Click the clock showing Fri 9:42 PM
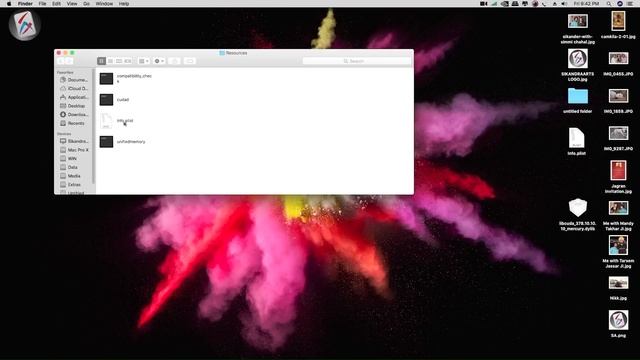 click(x=586, y=4)
